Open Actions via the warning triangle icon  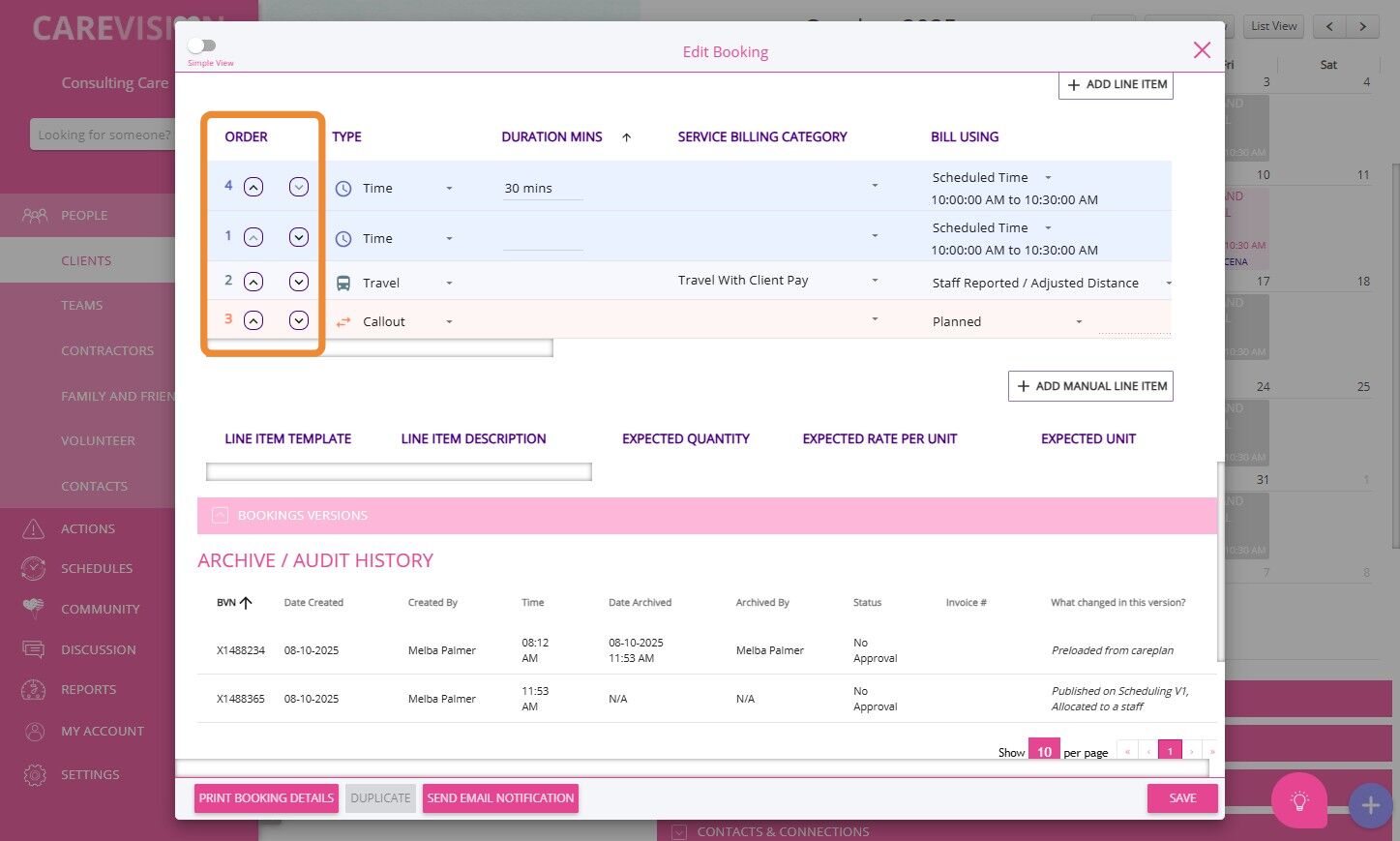click(x=34, y=528)
